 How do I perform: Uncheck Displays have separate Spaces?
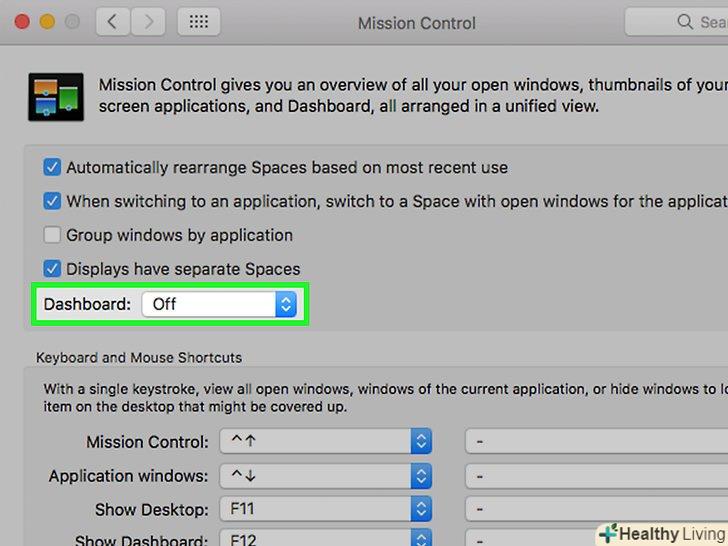click(x=52, y=269)
